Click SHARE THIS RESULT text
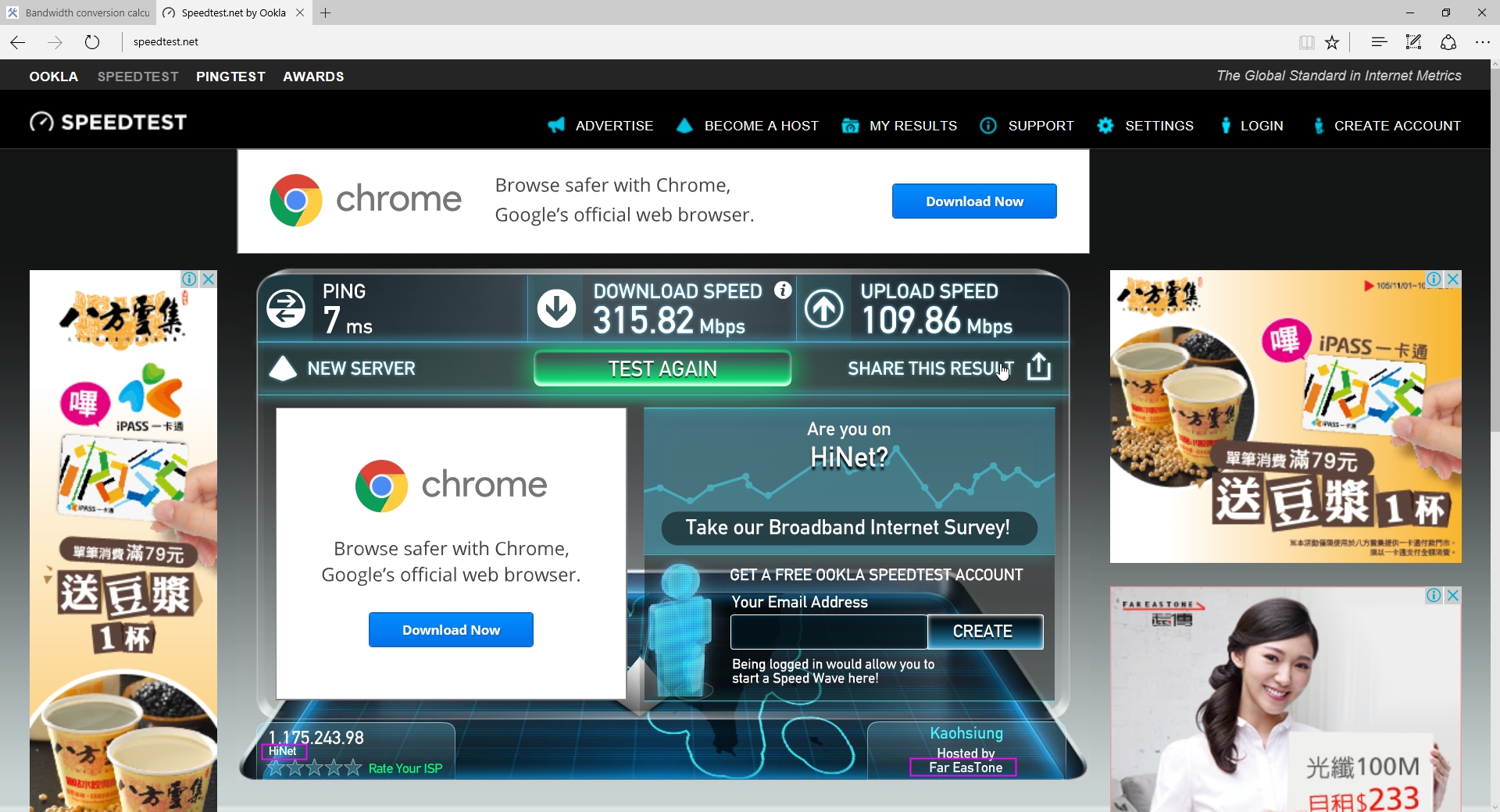This screenshot has height=812, width=1500. pyautogui.click(x=931, y=369)
